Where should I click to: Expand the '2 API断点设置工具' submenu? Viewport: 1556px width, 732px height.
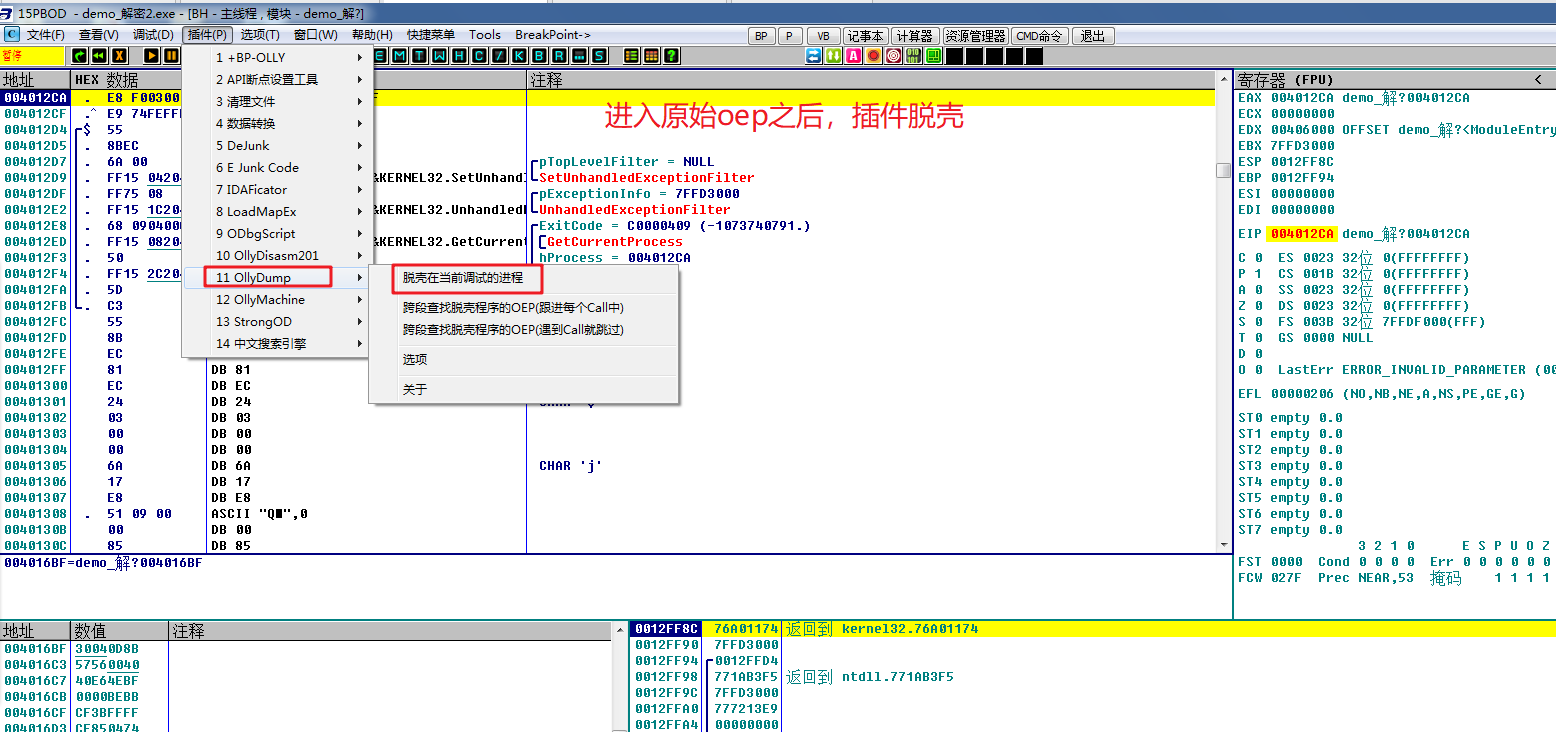point(278,79)
